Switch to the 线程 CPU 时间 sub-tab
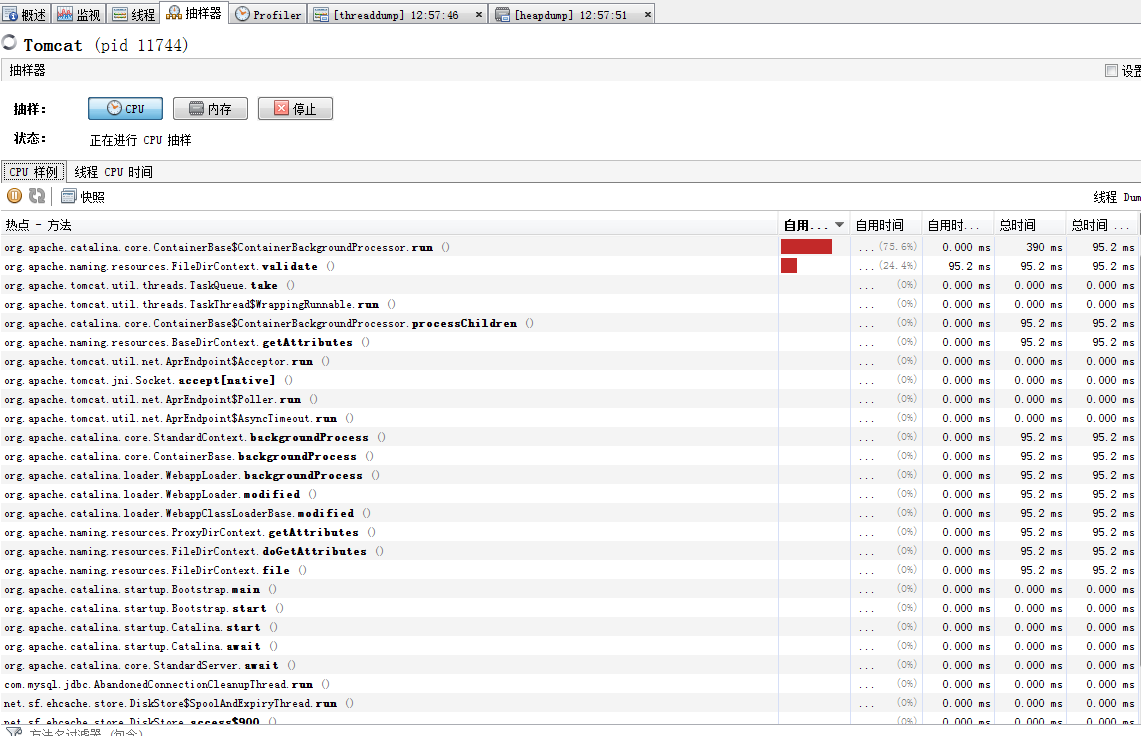Viewport: 1141px width, 736px height. pos(114,172)
